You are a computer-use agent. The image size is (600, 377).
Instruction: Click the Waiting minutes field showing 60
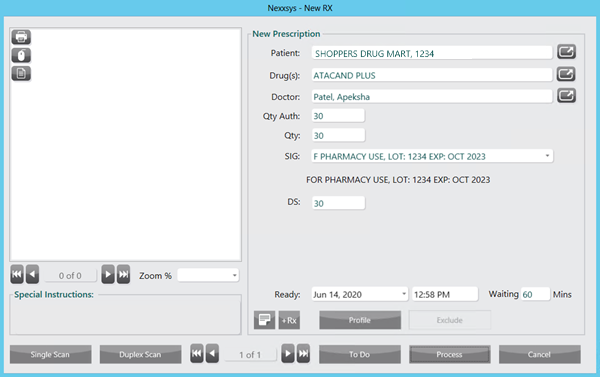535,294
